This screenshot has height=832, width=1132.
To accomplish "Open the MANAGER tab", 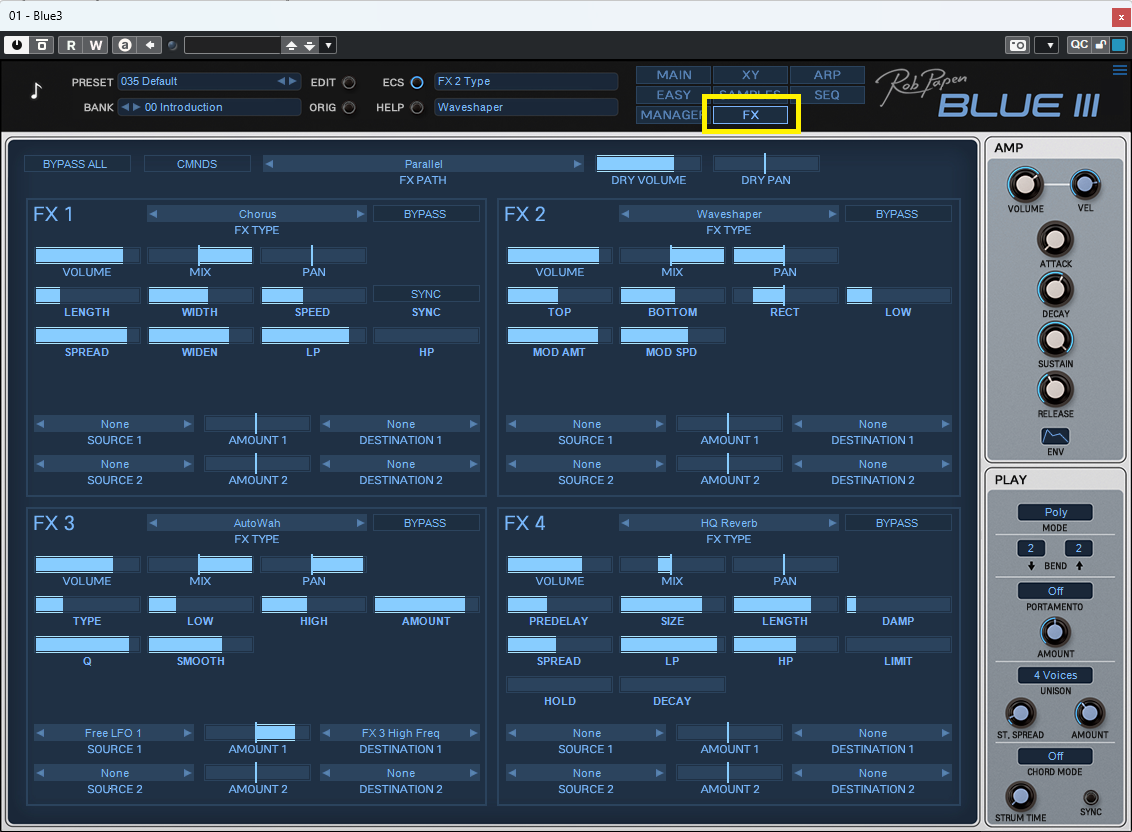I will coord(670,115).
